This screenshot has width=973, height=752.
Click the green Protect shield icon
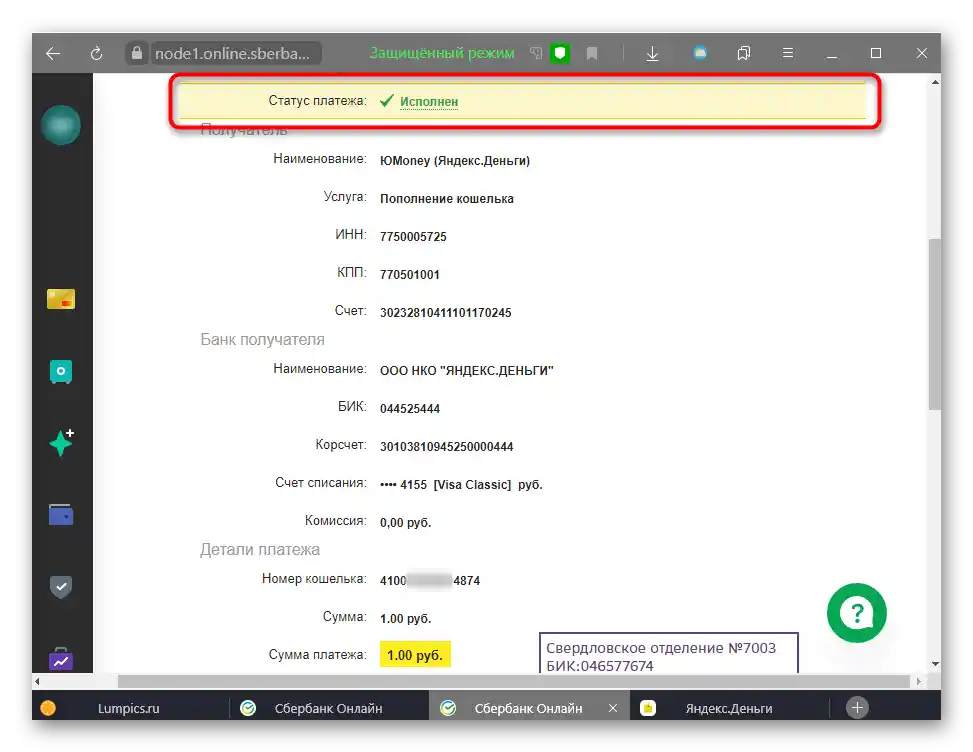pyautogui.click(x=560, y=53)
